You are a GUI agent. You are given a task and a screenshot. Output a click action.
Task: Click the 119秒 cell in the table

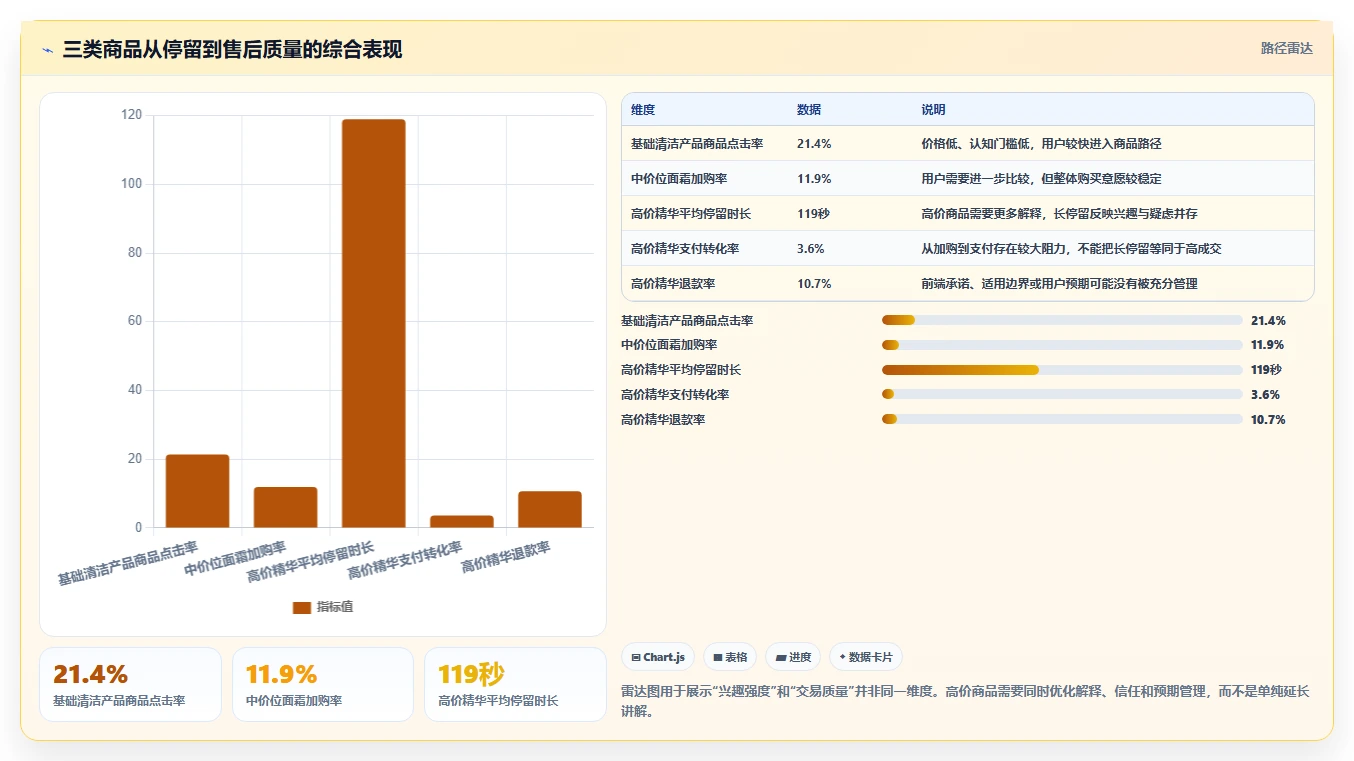pyautogui.click(x=813, y=214)
